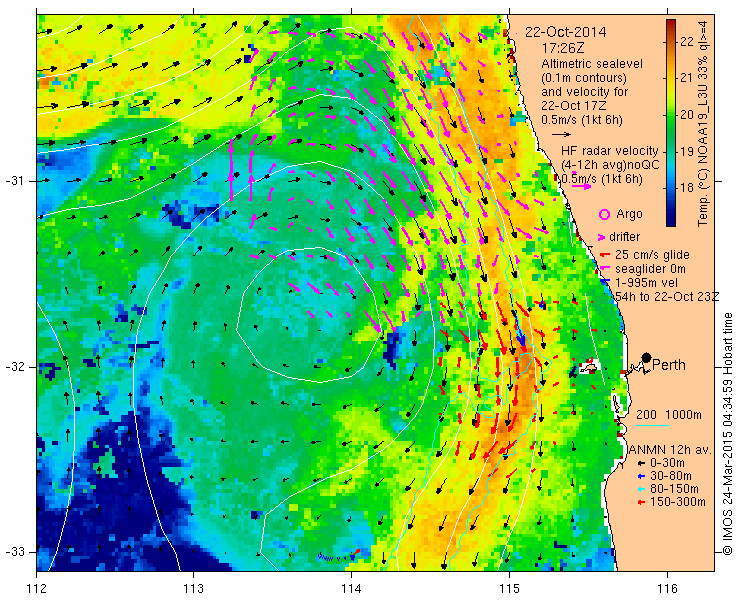Image resolution: width=740 pixels, height=600 pixels.
Task: Click the (0.1m contours) text
Action: 584,77
